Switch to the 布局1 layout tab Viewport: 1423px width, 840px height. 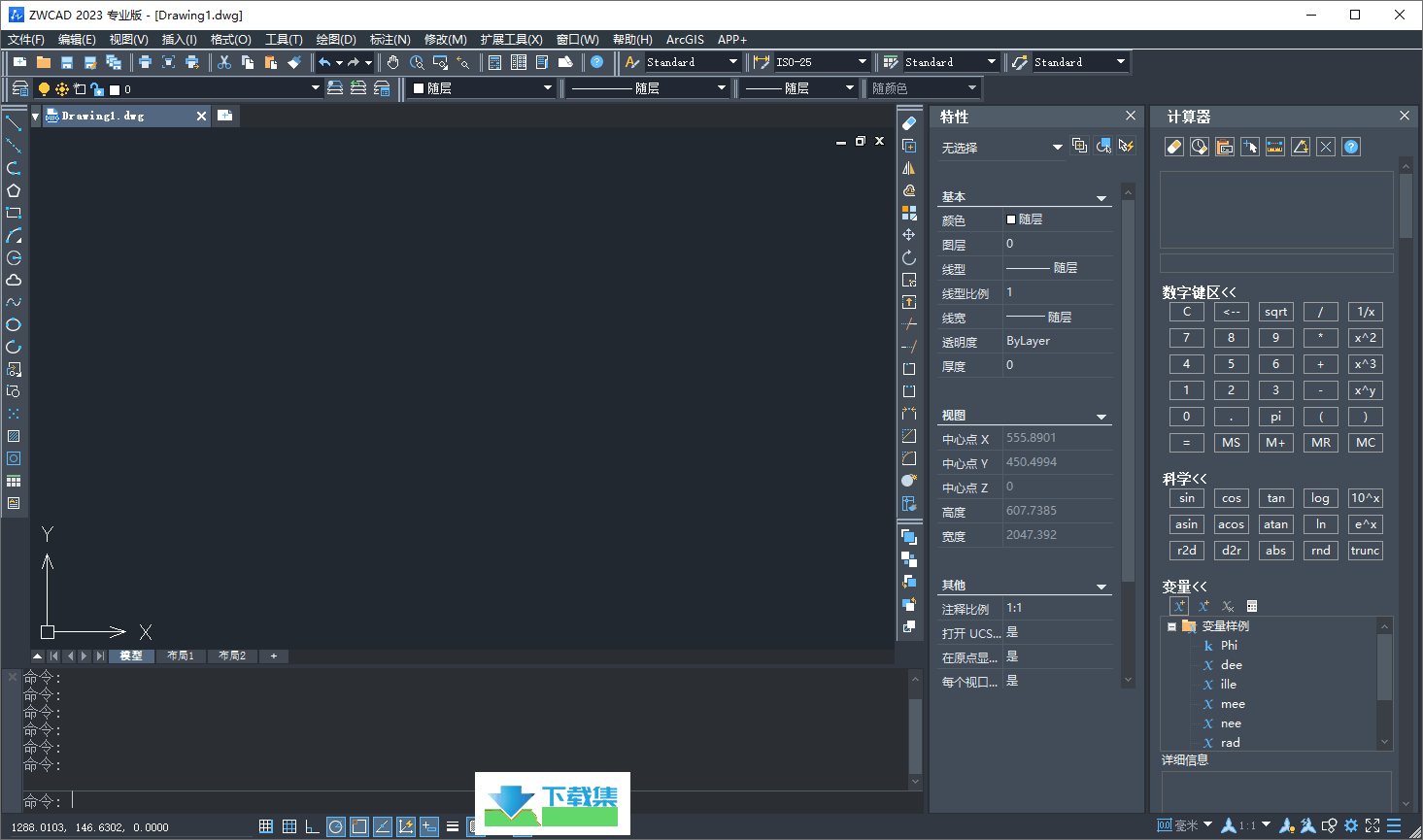pyautogui.click(x=181, y=656)
